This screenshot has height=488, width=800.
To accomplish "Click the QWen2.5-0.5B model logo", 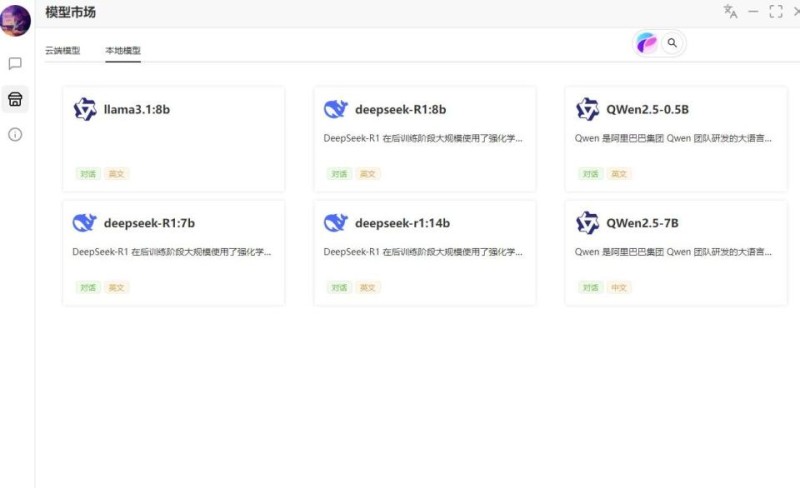I will [587, 109].
